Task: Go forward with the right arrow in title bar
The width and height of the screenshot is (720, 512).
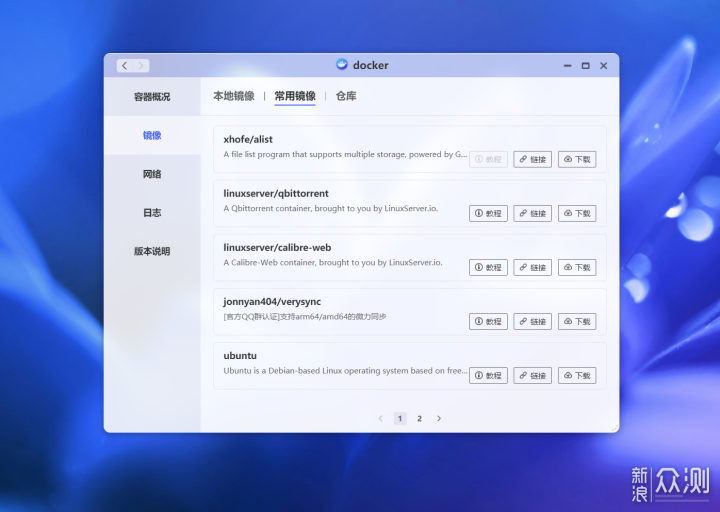Action: 141,66
